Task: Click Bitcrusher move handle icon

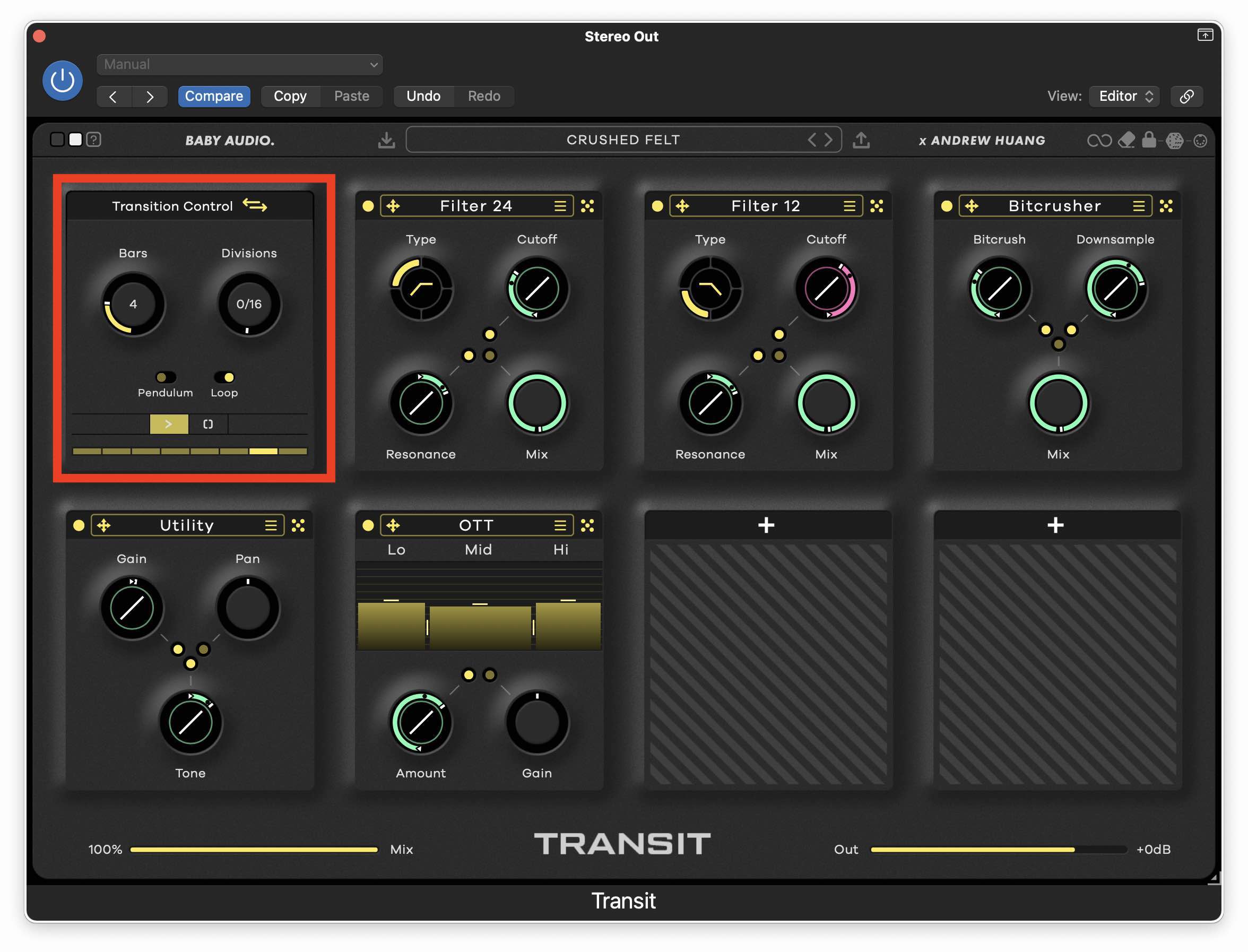Action: 972,206
